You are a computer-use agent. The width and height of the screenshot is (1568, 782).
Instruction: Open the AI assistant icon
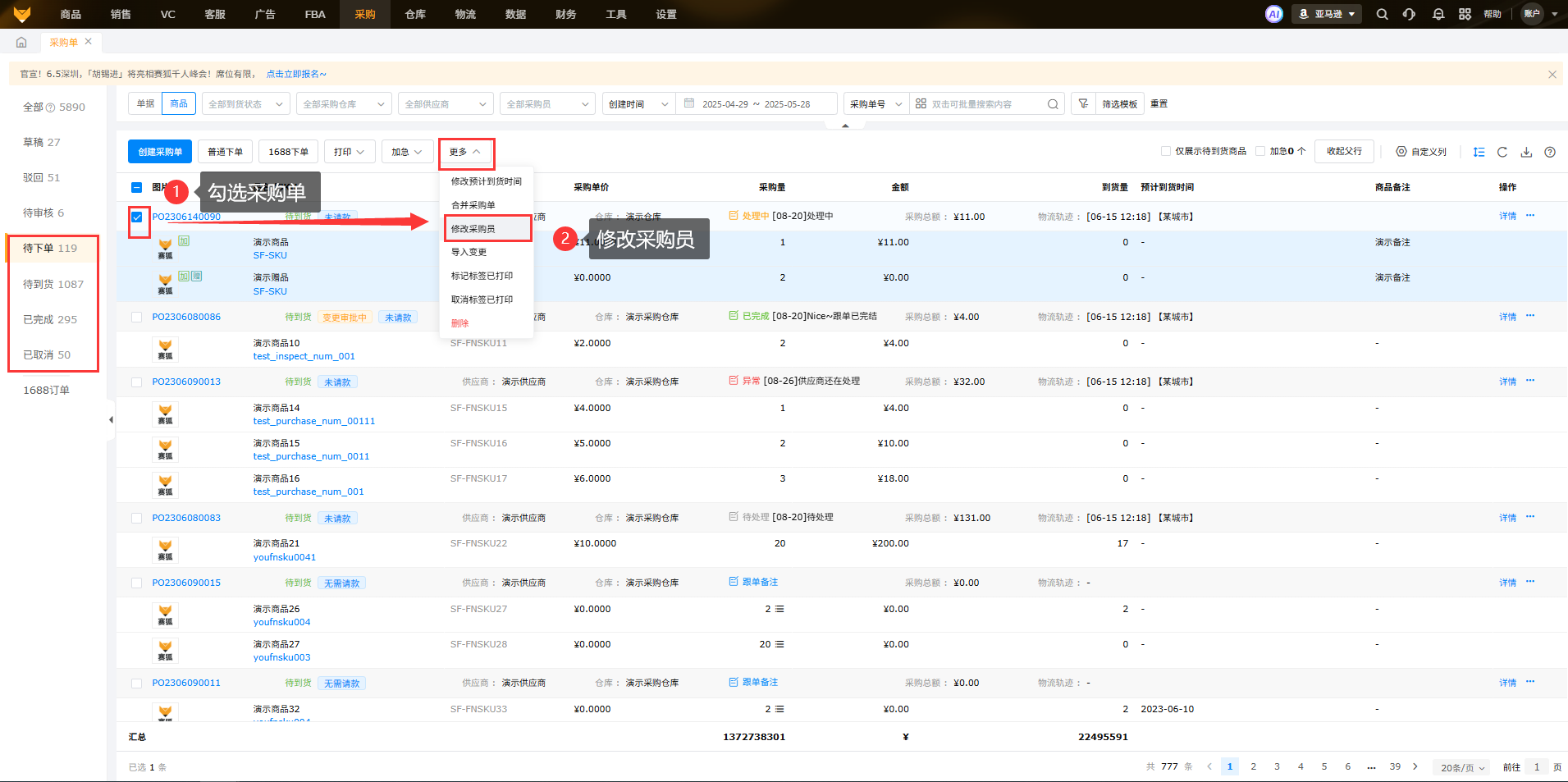pos(1273,14)
